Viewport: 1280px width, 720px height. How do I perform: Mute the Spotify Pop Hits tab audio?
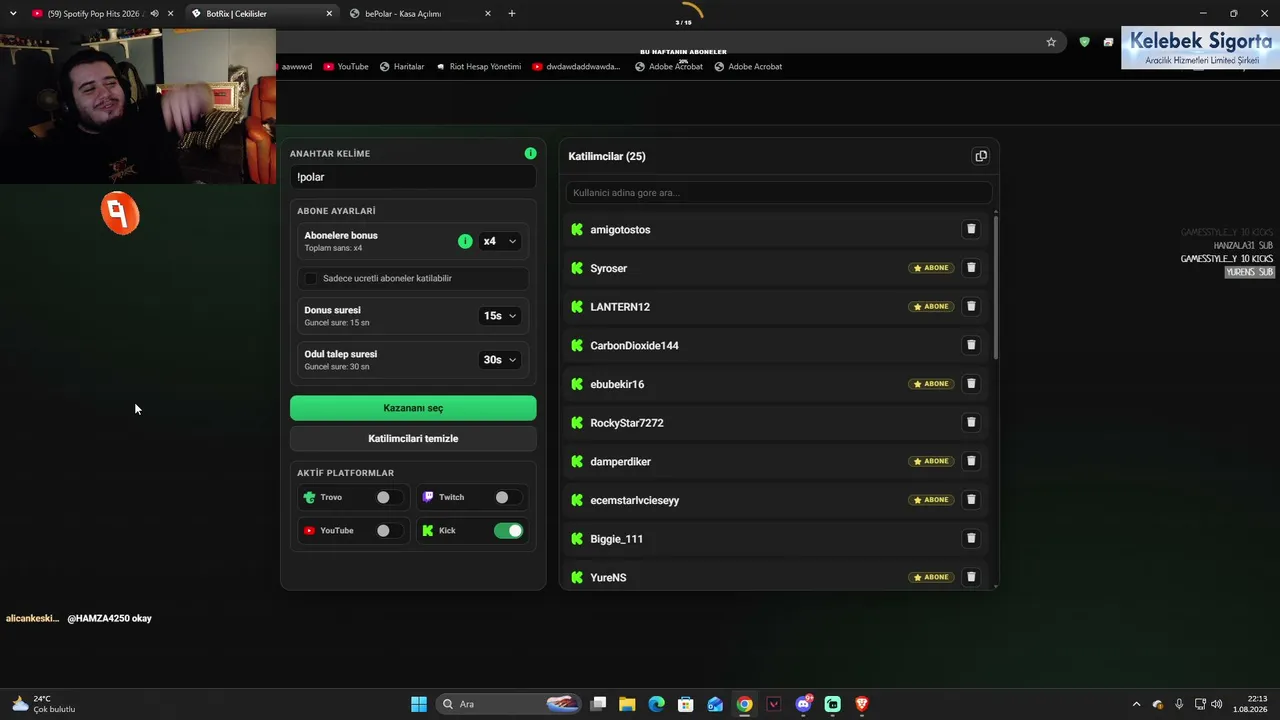(x=154, y=14)
